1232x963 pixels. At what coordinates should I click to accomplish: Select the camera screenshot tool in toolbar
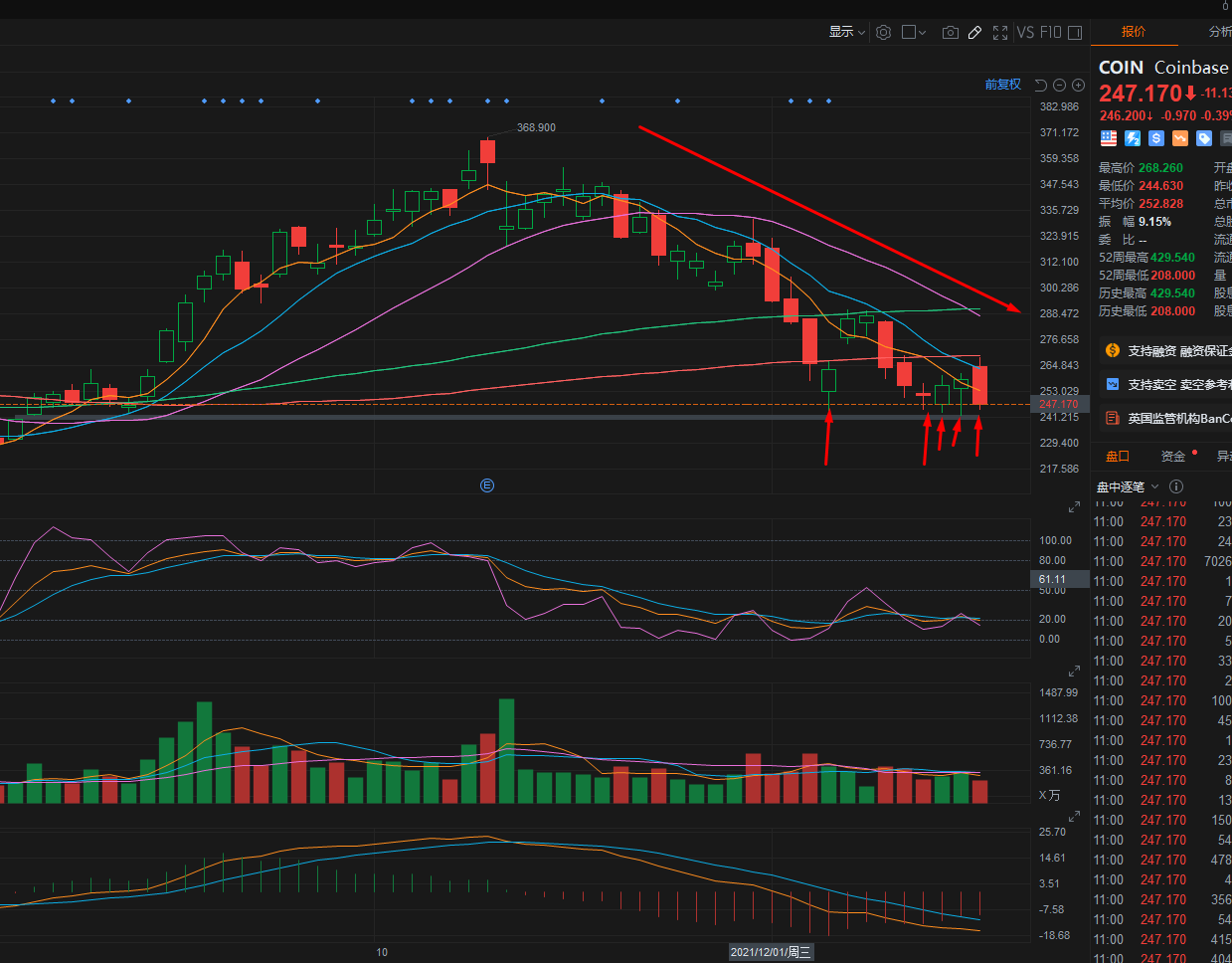click(950, 32)
